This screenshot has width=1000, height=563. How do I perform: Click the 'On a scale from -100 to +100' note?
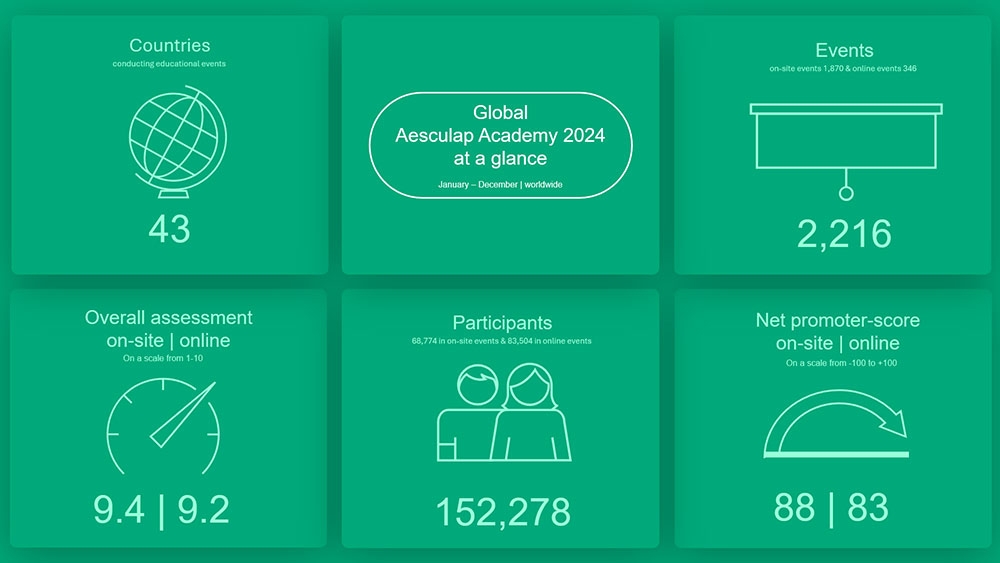pyautogui.click(x=841, y=363)
